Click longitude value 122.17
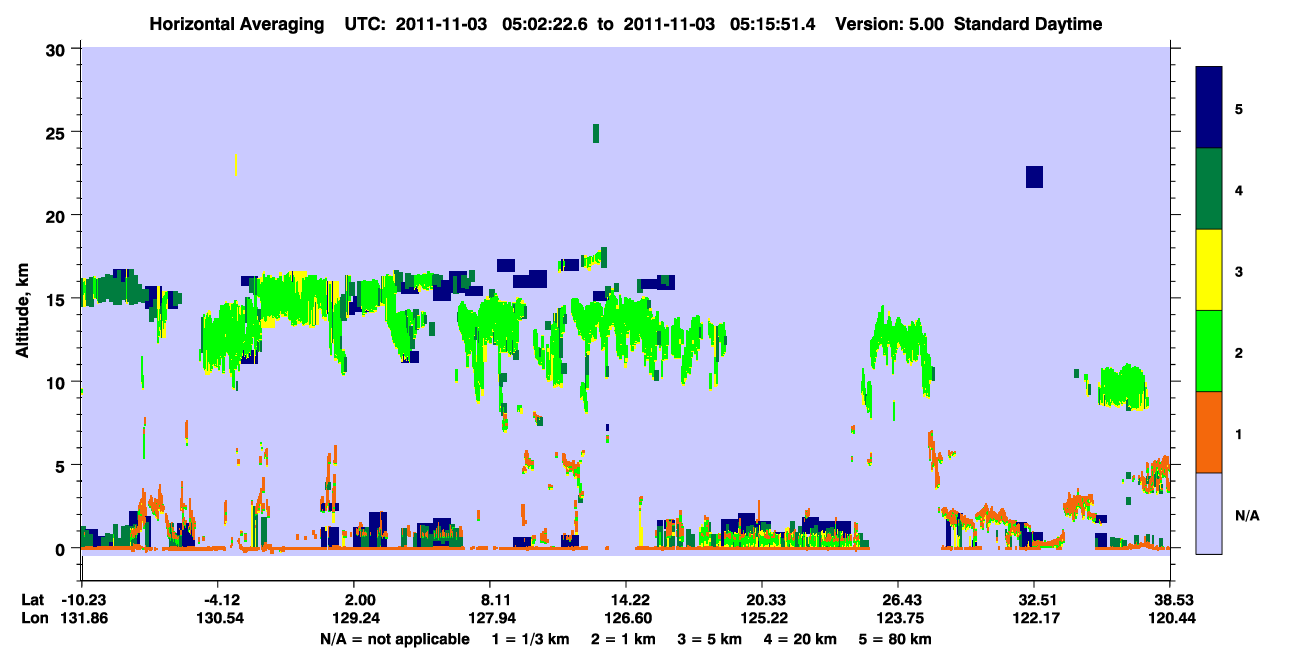Screen dimensions: 1300x667 pyautogui.click(x=1034, y=618)
